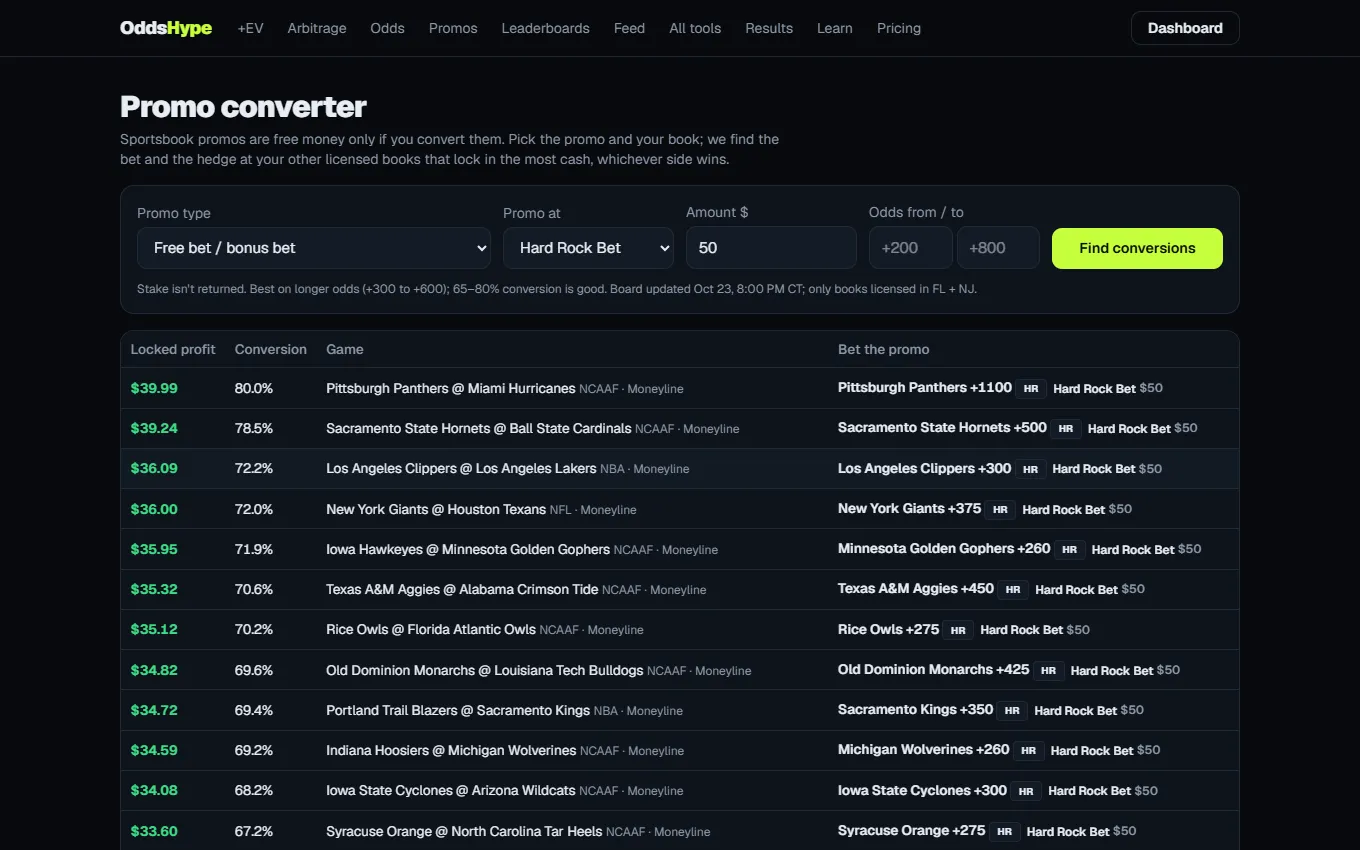Click the 71.9% conversion value
Viewport: 1360px width, 850px height.
click(x=254, y=549)
